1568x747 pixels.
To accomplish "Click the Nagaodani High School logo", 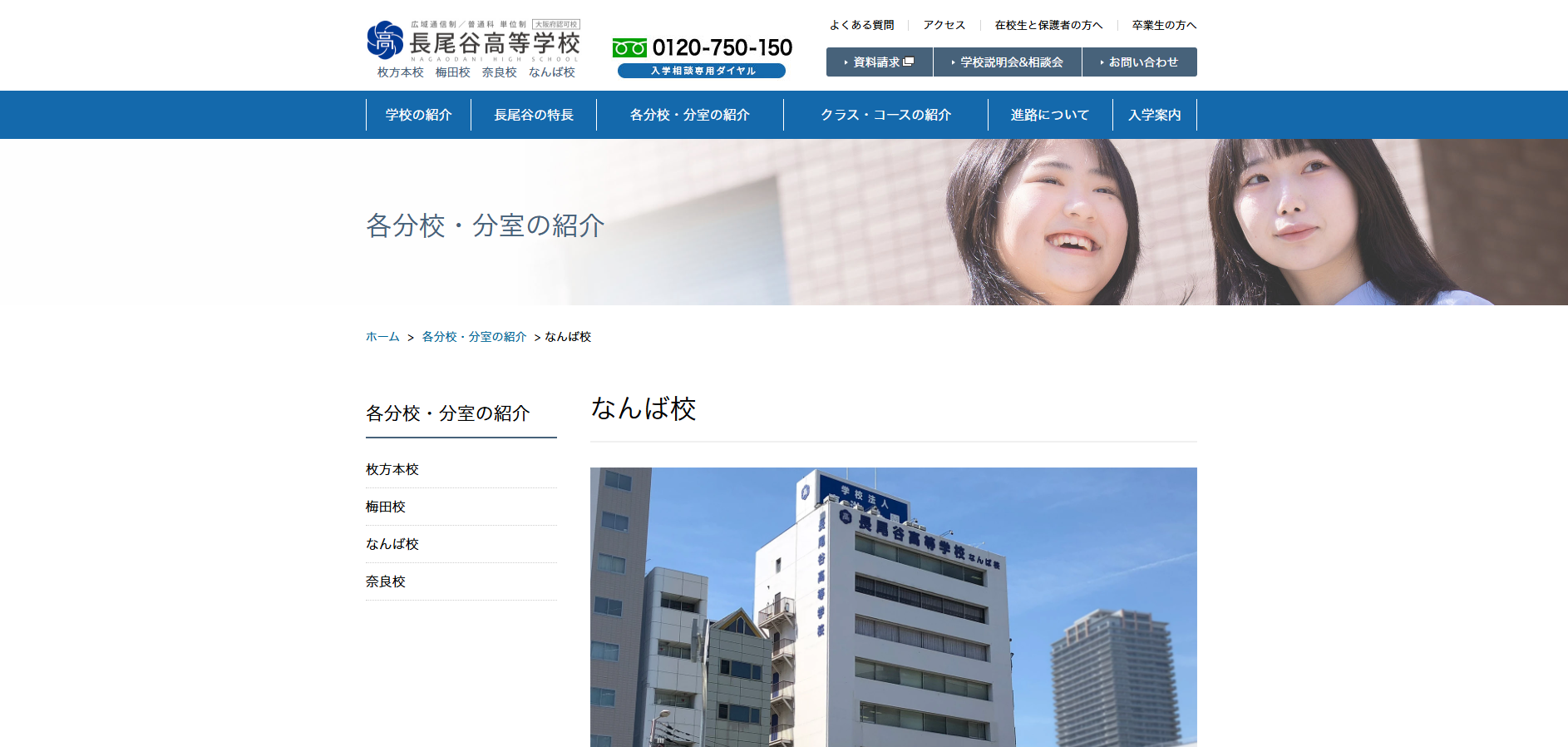I will pos(473,42).
